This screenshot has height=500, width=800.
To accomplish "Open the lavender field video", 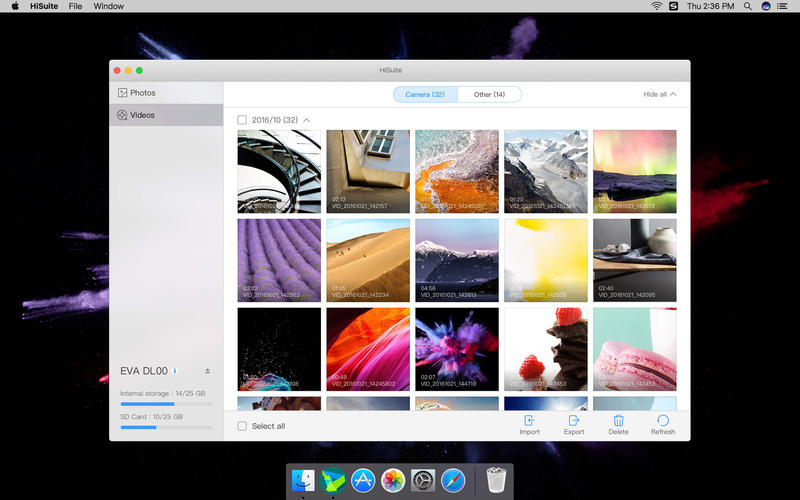I will coord(279,260).
